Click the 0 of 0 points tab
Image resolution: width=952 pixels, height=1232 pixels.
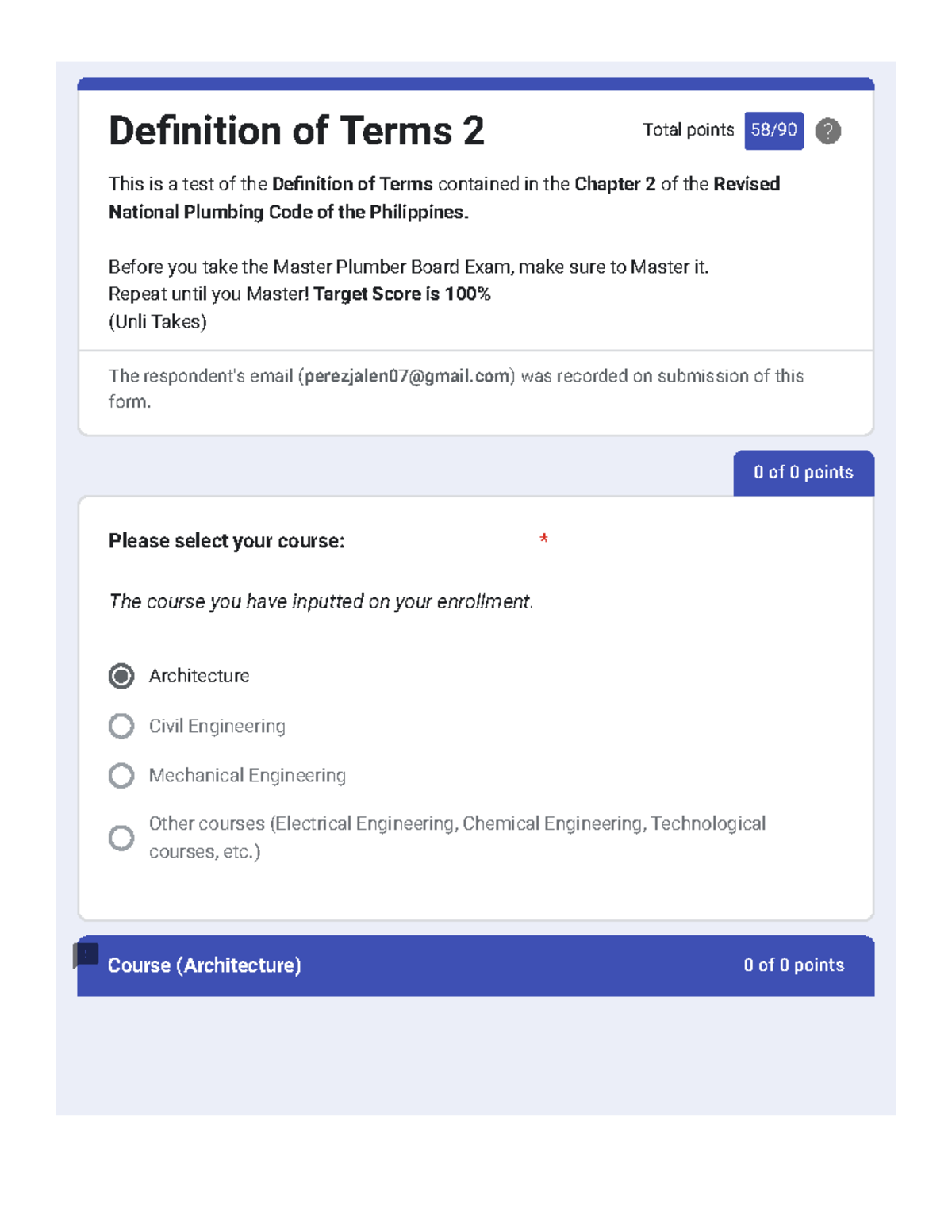[804, 473]
